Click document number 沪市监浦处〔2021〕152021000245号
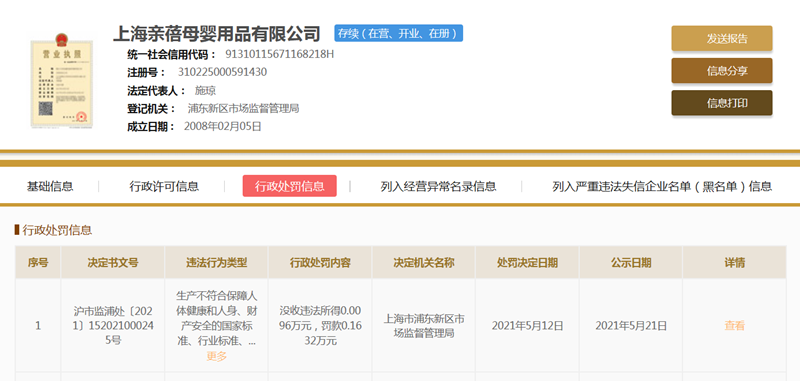 (x=113, y=325)
